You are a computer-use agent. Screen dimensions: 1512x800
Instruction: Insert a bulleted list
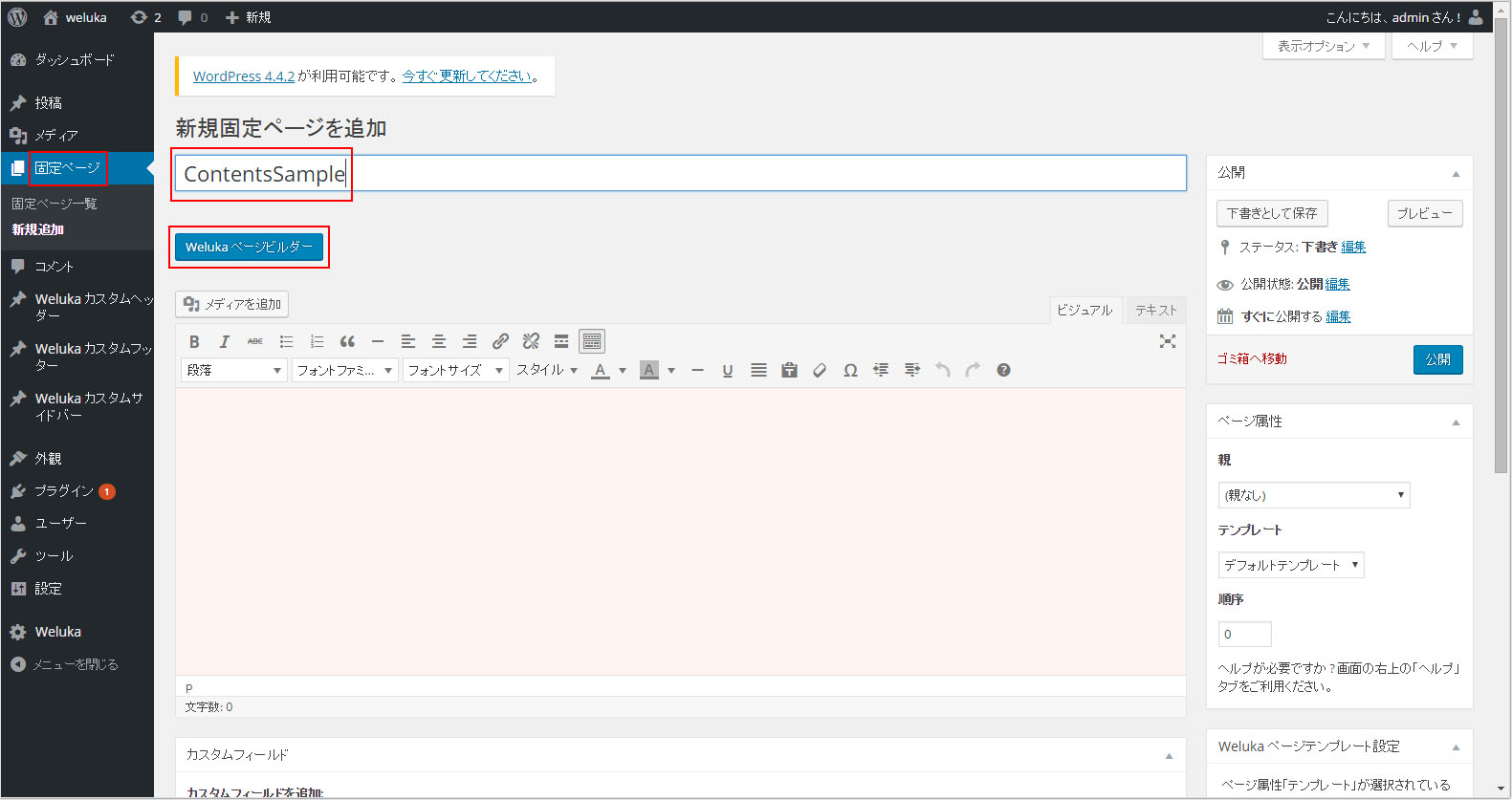click(x=286, y=341)
